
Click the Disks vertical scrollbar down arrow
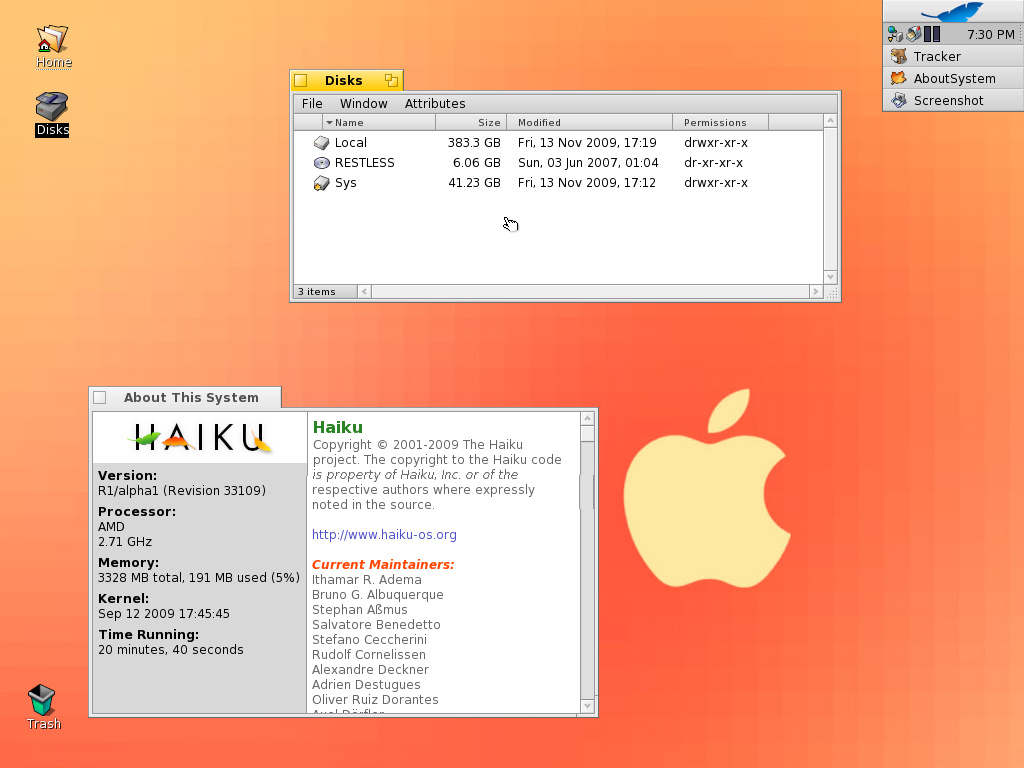[x=831, y=277]
